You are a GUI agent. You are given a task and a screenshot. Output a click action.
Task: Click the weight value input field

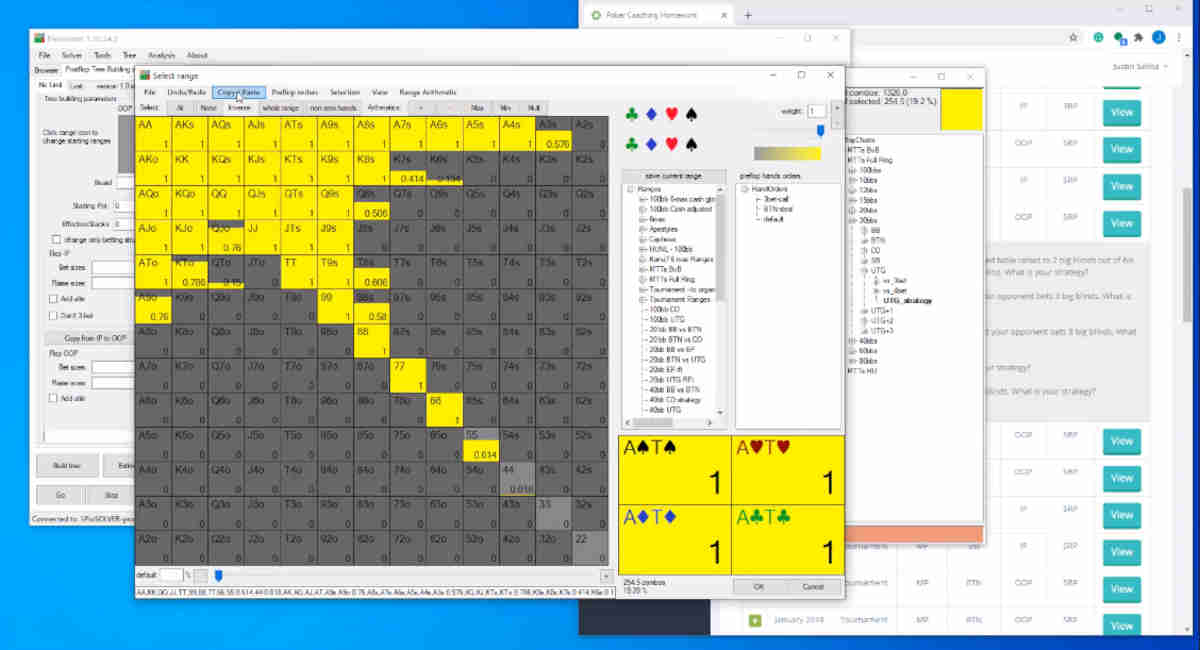click(x=818, y=112)
